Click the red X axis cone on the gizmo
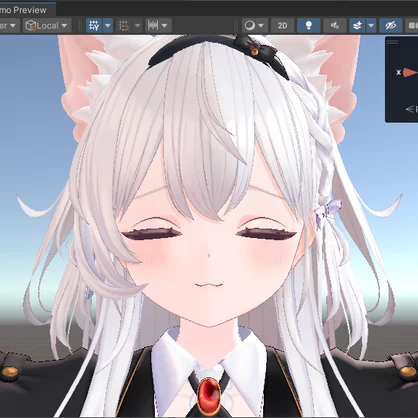Viewport: 418px width, 418px height. point(410,72)
